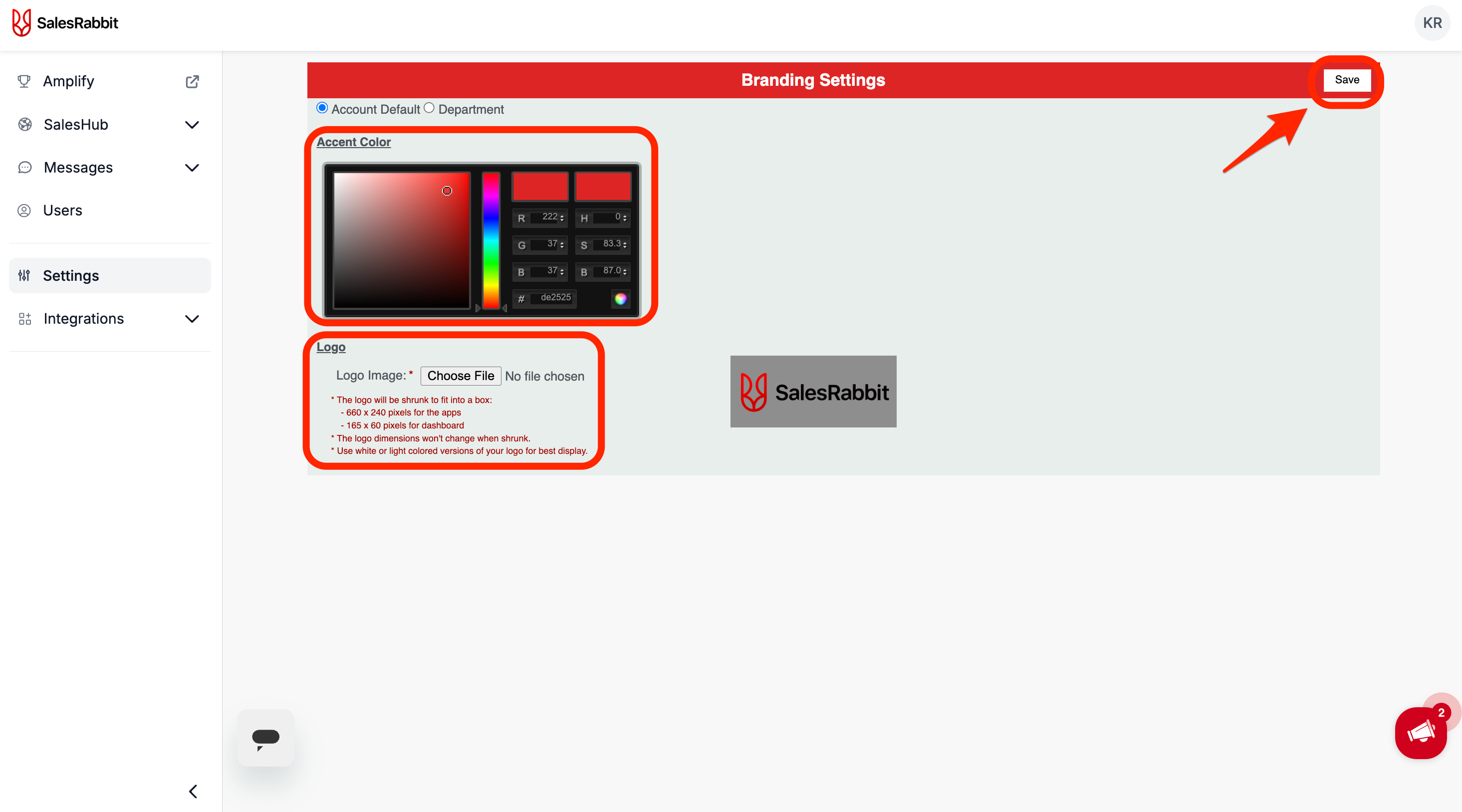Open Amplify external link icon
This screenshot has width=1462, height=812.
192,82
